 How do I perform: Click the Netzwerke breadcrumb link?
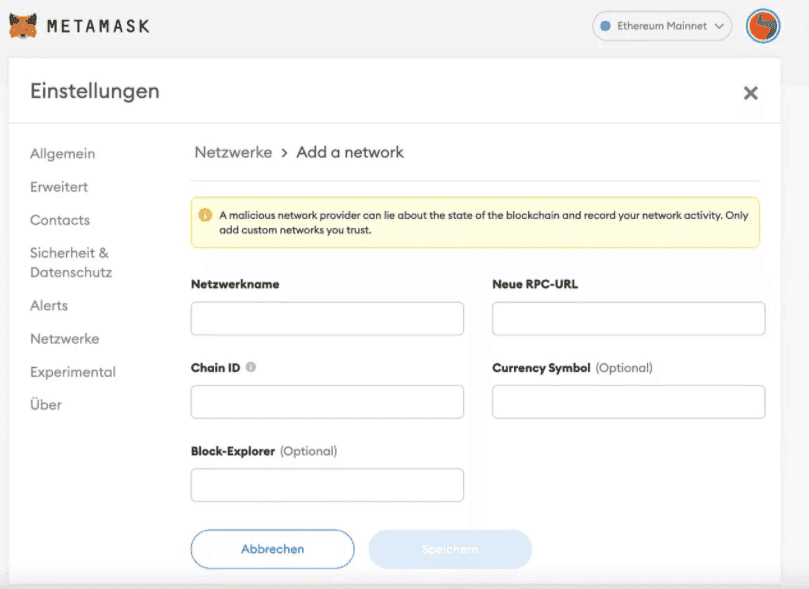[x=233, y=152]
